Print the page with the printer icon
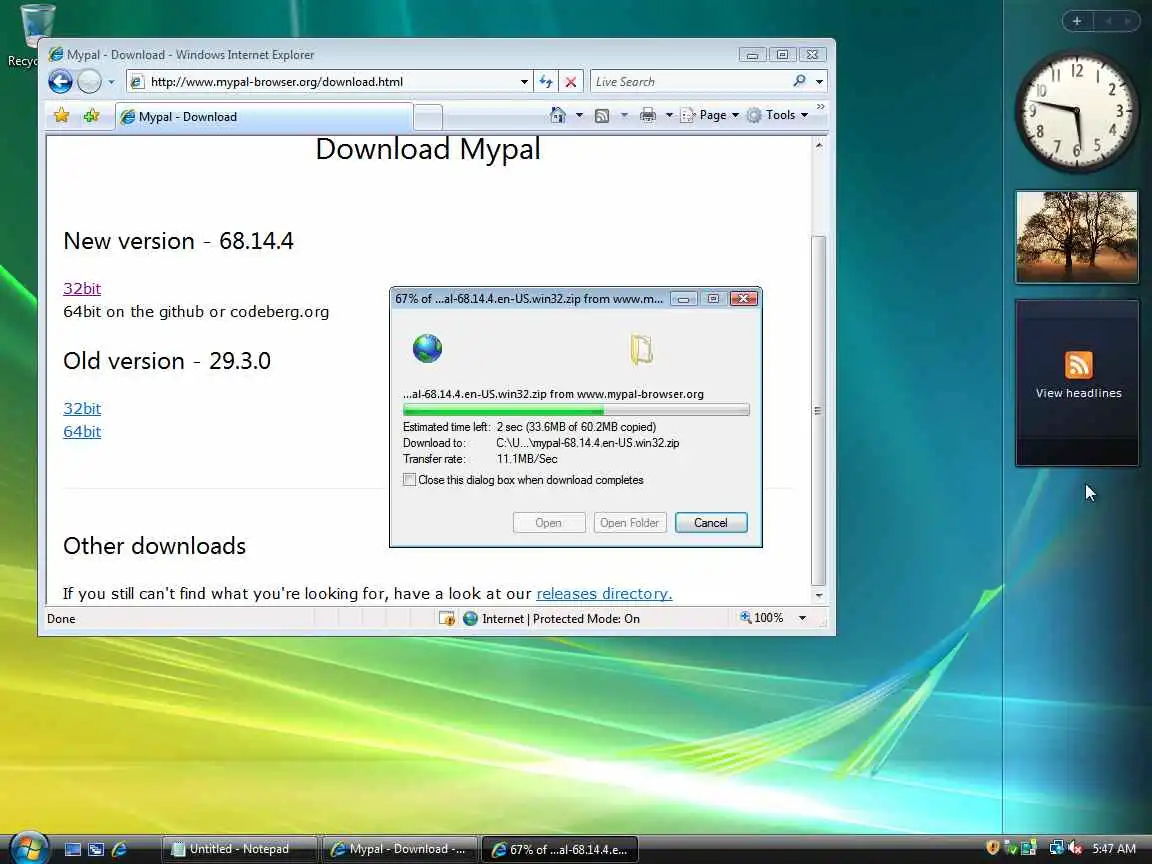 point(647,115)
